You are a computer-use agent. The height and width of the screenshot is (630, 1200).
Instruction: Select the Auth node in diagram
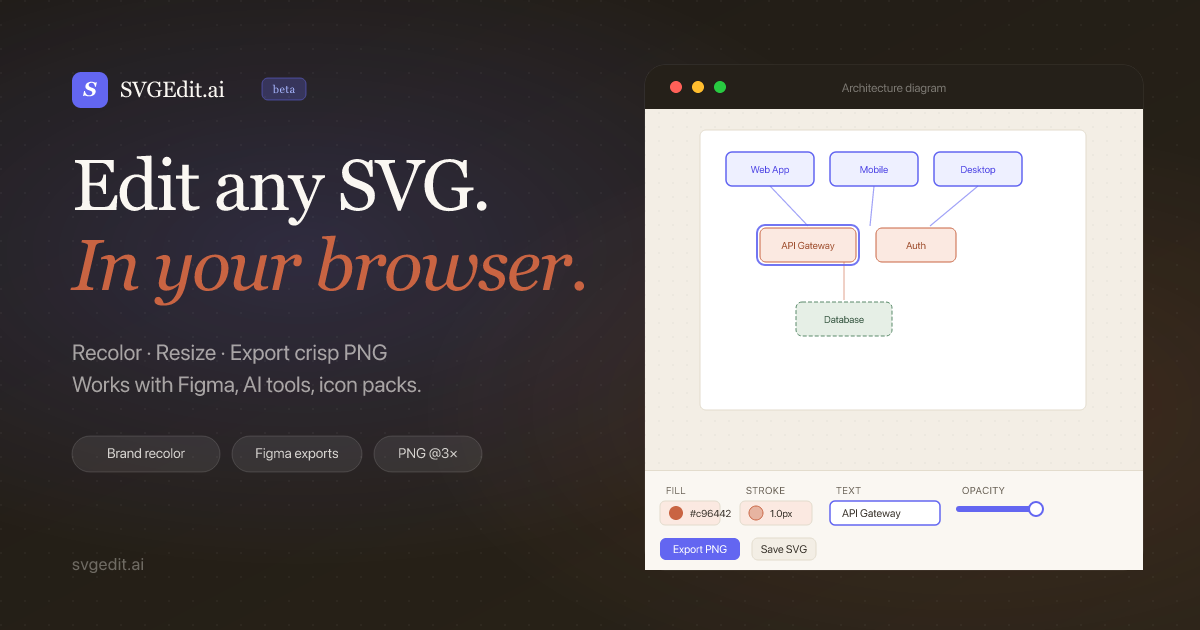(x=916, y=245)
